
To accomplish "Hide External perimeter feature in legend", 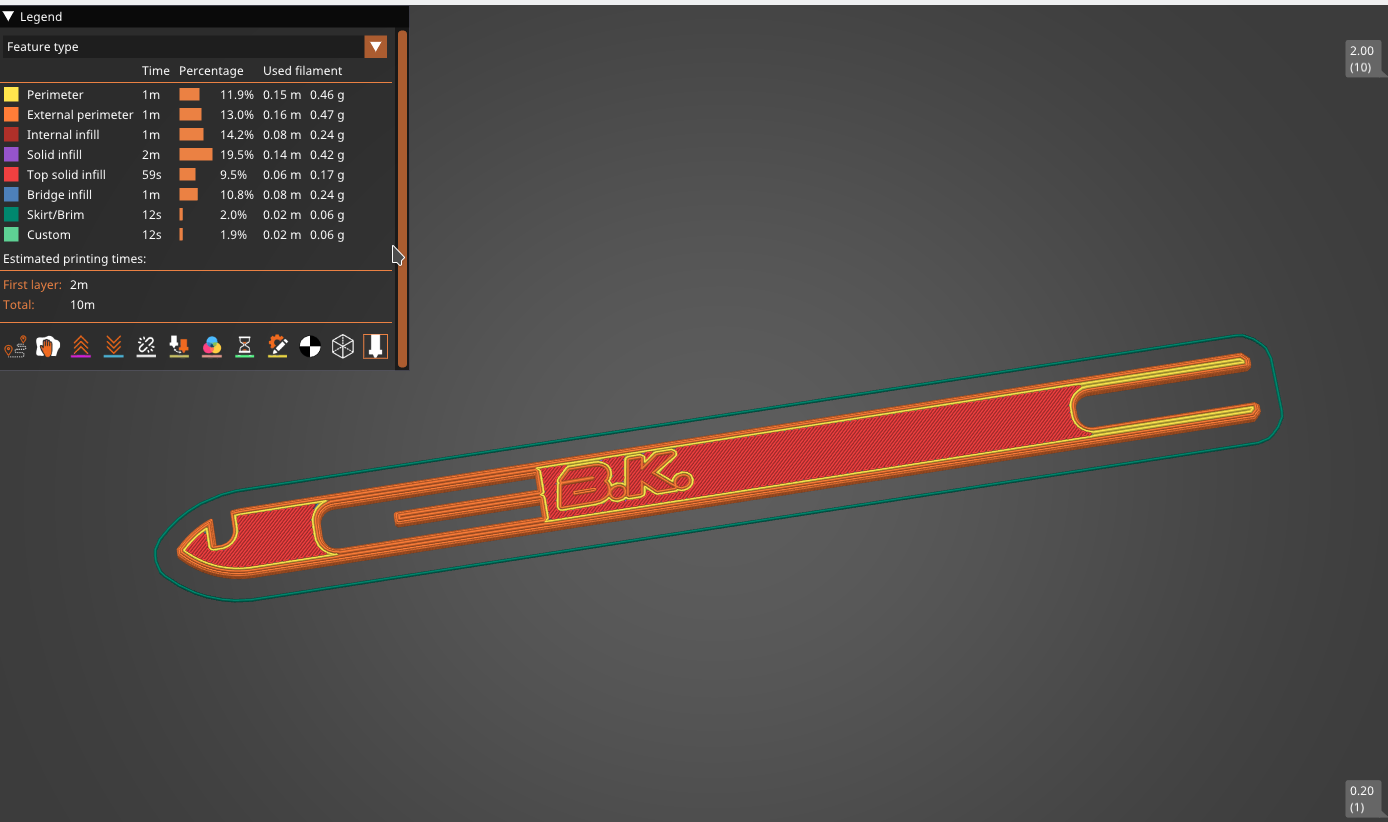I will 196,115.
